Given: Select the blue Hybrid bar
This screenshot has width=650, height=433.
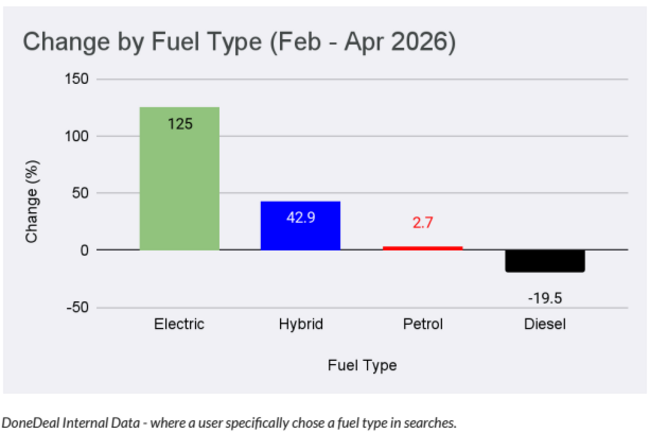Looking at the screenshot, I should click(x=301, y=227).
